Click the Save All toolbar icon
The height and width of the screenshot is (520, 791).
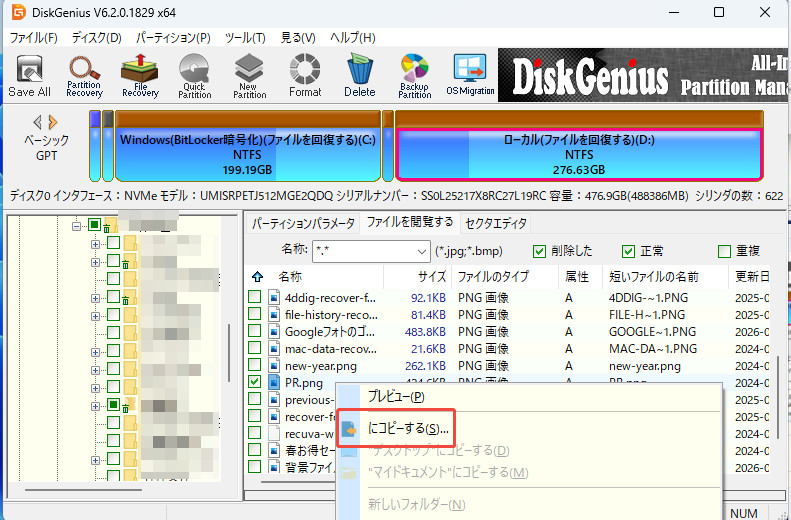pos(29,76)
